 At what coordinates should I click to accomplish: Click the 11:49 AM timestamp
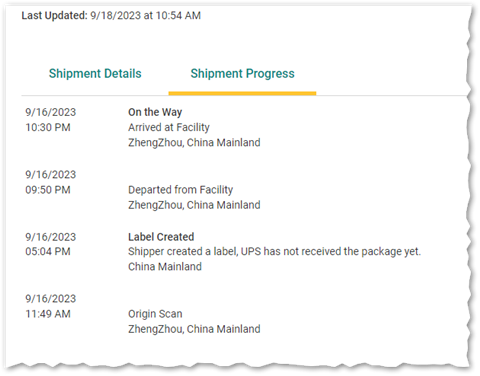(x=48, y=314)
